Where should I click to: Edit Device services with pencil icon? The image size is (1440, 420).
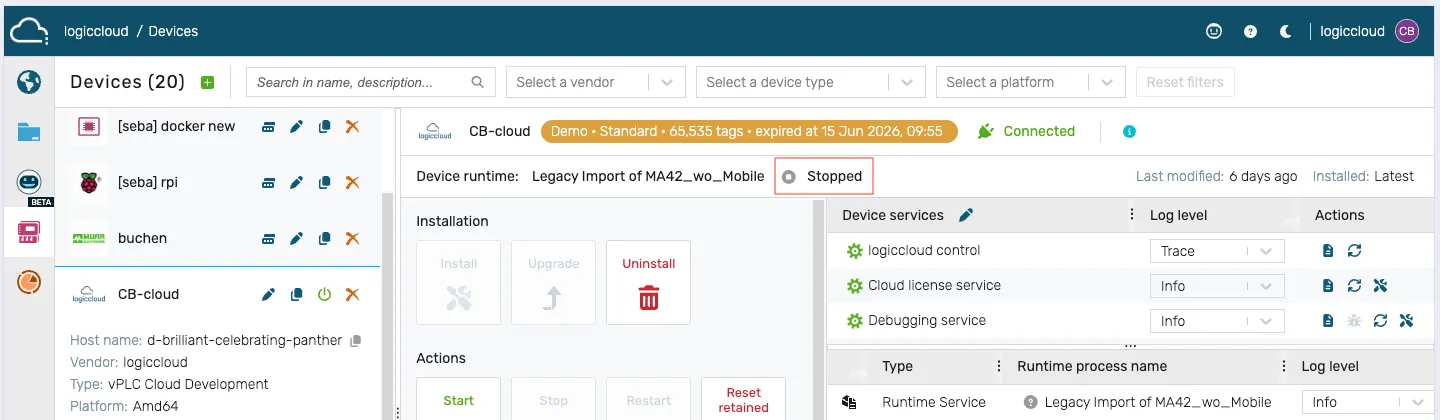pyautogui.click(x=965, y=215)
